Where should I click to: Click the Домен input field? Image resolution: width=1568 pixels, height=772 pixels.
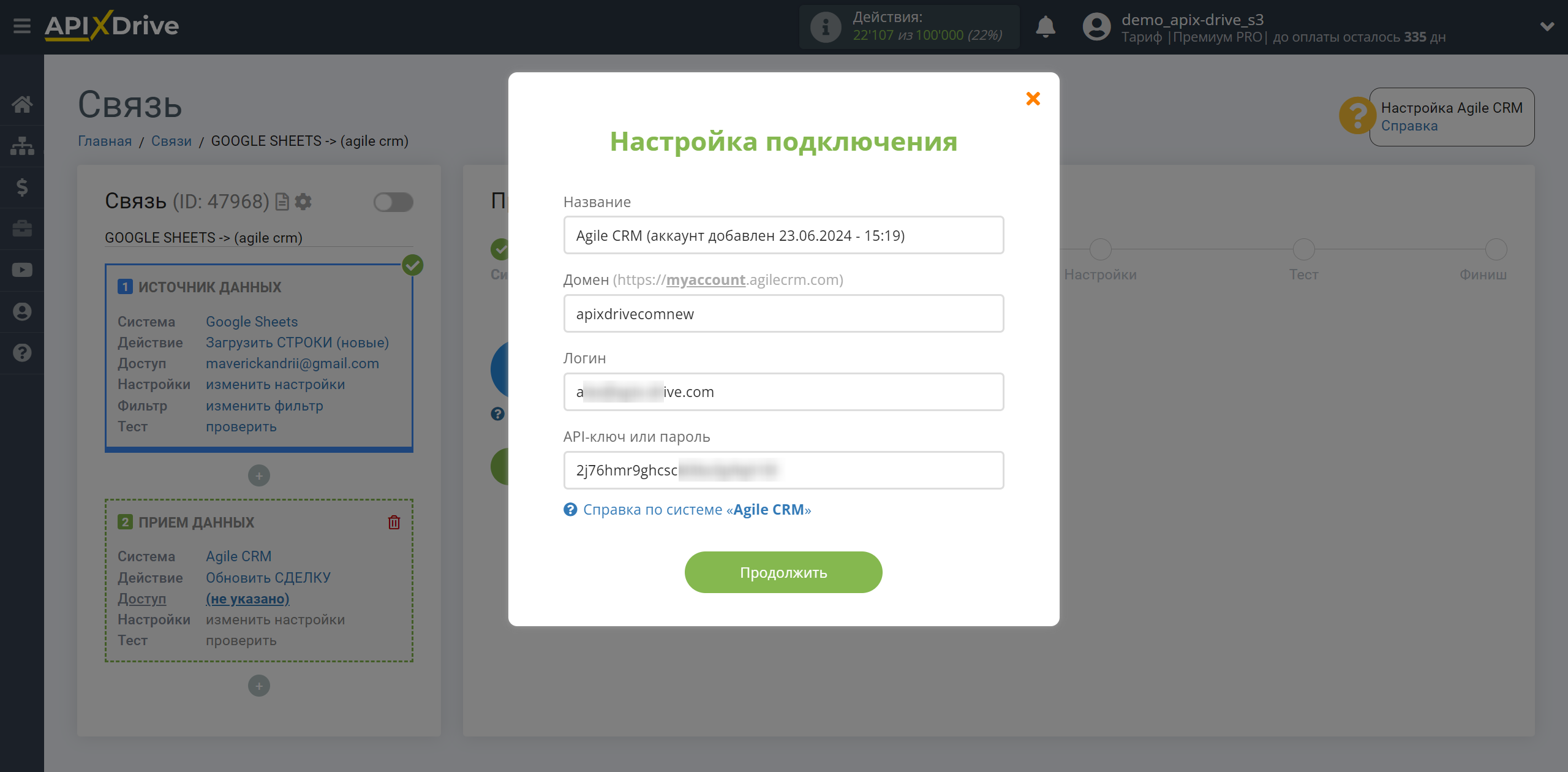(783, 314)
